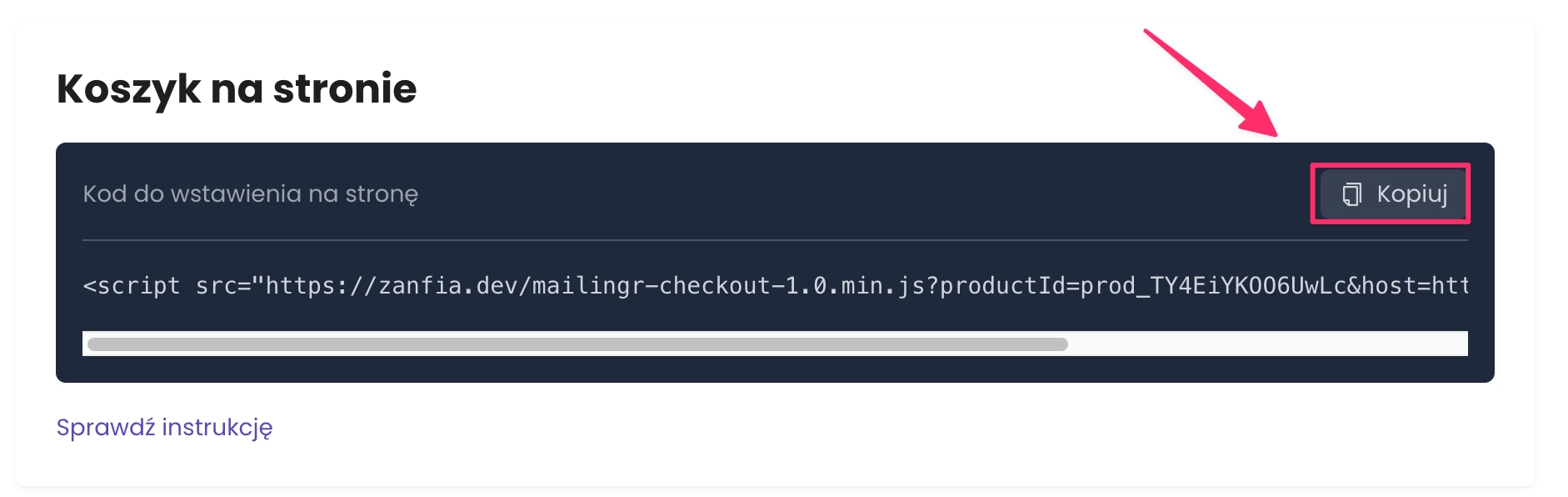This screenshot has width=1568, height=497.
Task: Click the word stronie in the heading
Action: tap(345, 88)
